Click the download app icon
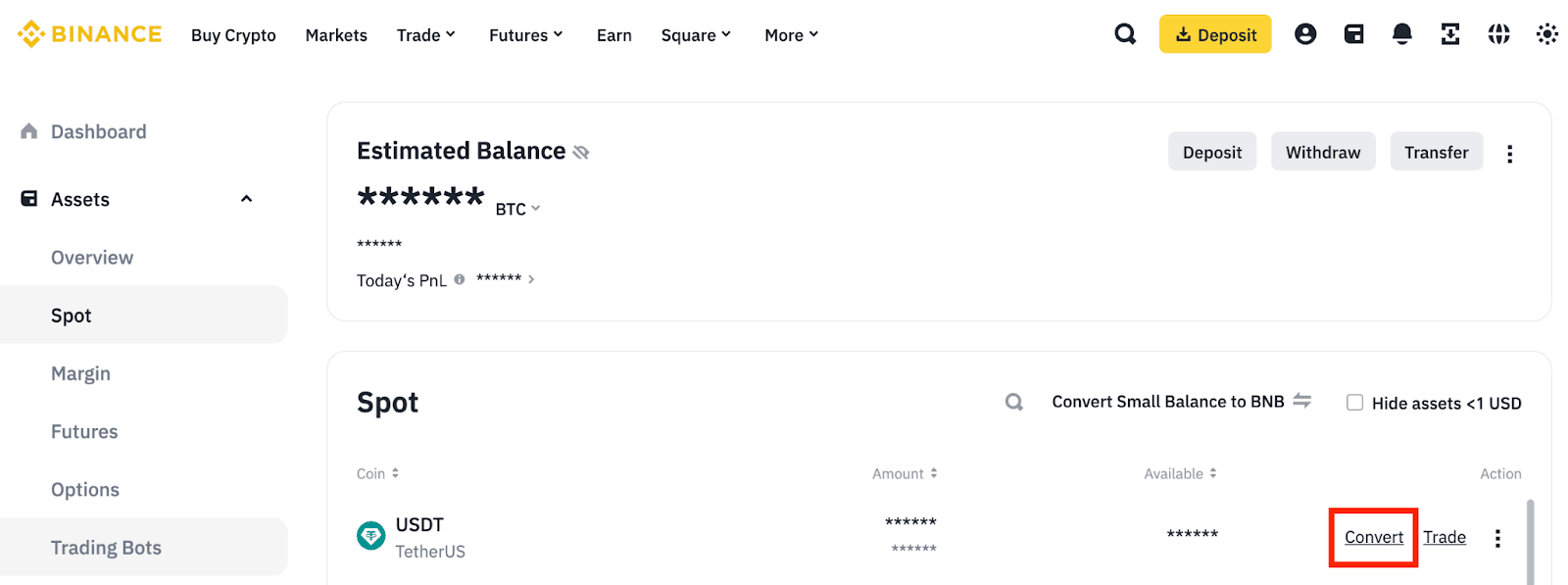This screenshot has height=585, width=1568. [x=1450, y=34]
